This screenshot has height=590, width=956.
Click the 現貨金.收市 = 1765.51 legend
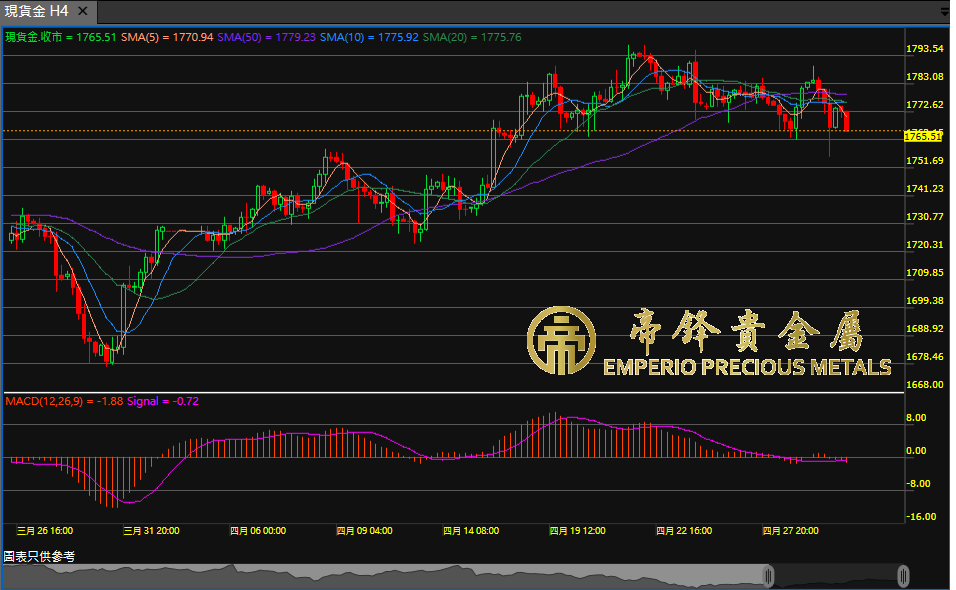pyautogui.click(x=60, y=37)
